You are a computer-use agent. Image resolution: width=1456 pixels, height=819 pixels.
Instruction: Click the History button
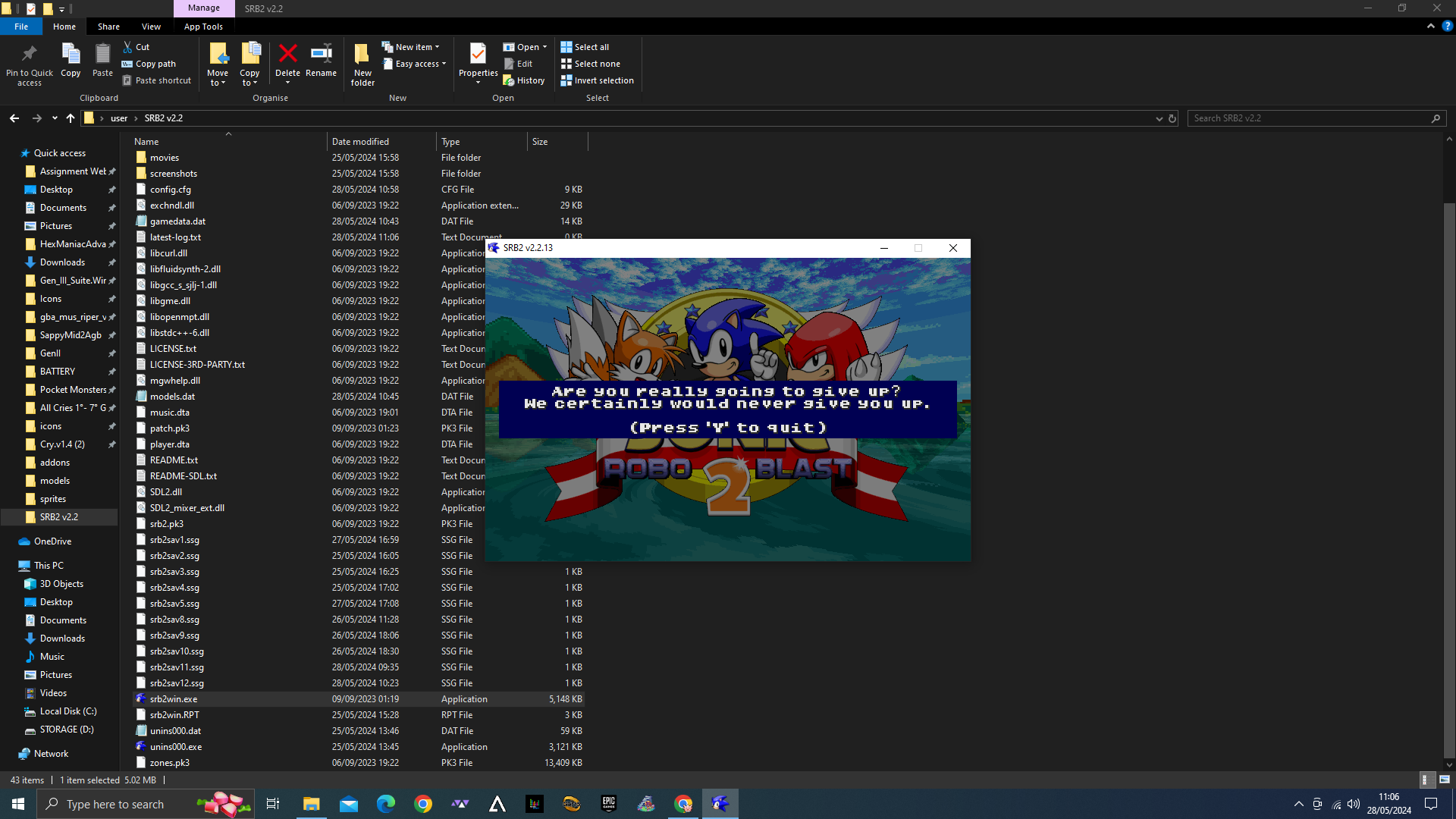pos(524,80)
